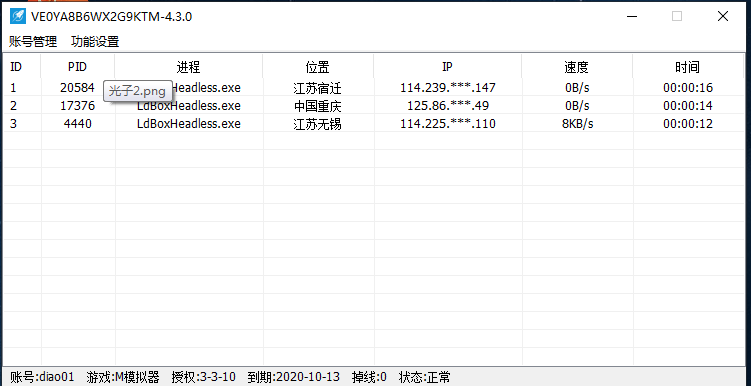The width and height of the screenshot is (751, 386).
Task: Click the 位置 column header
Action: tap(318, 67)
